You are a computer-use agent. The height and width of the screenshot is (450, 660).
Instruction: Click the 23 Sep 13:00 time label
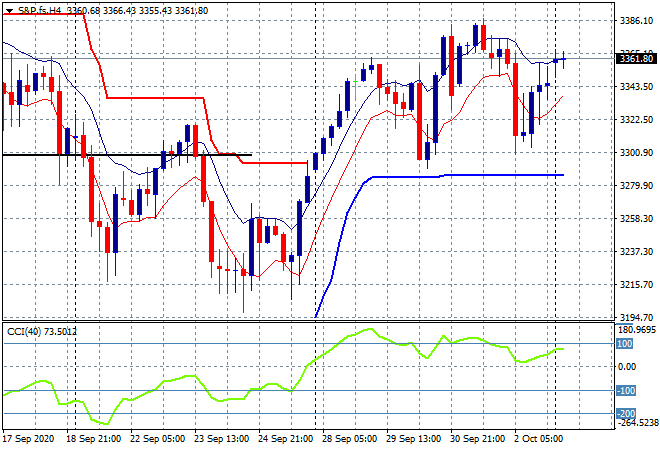tap(221, 439)
